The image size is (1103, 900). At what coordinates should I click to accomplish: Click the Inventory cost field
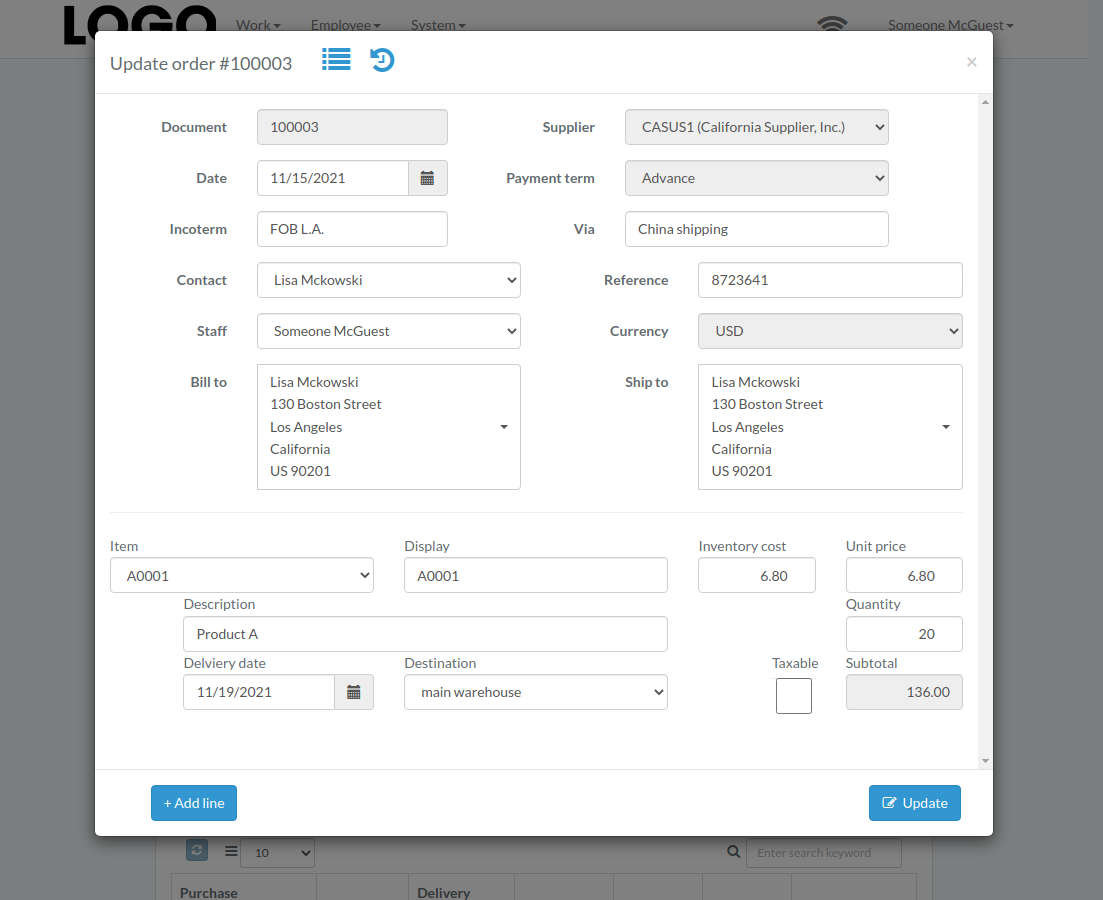(757, 576)
